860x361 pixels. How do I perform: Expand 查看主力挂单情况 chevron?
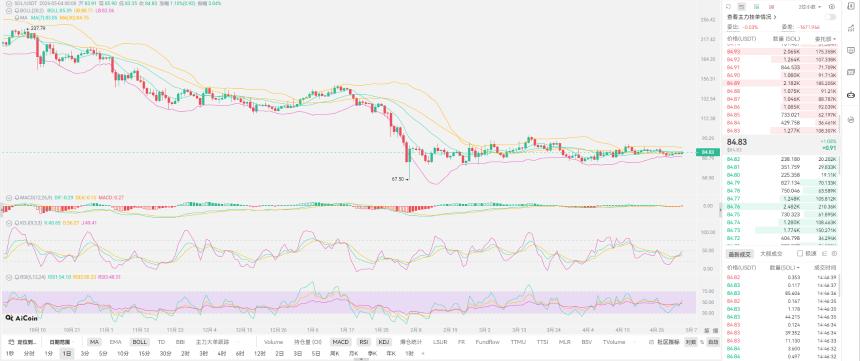tap(775, 17)
